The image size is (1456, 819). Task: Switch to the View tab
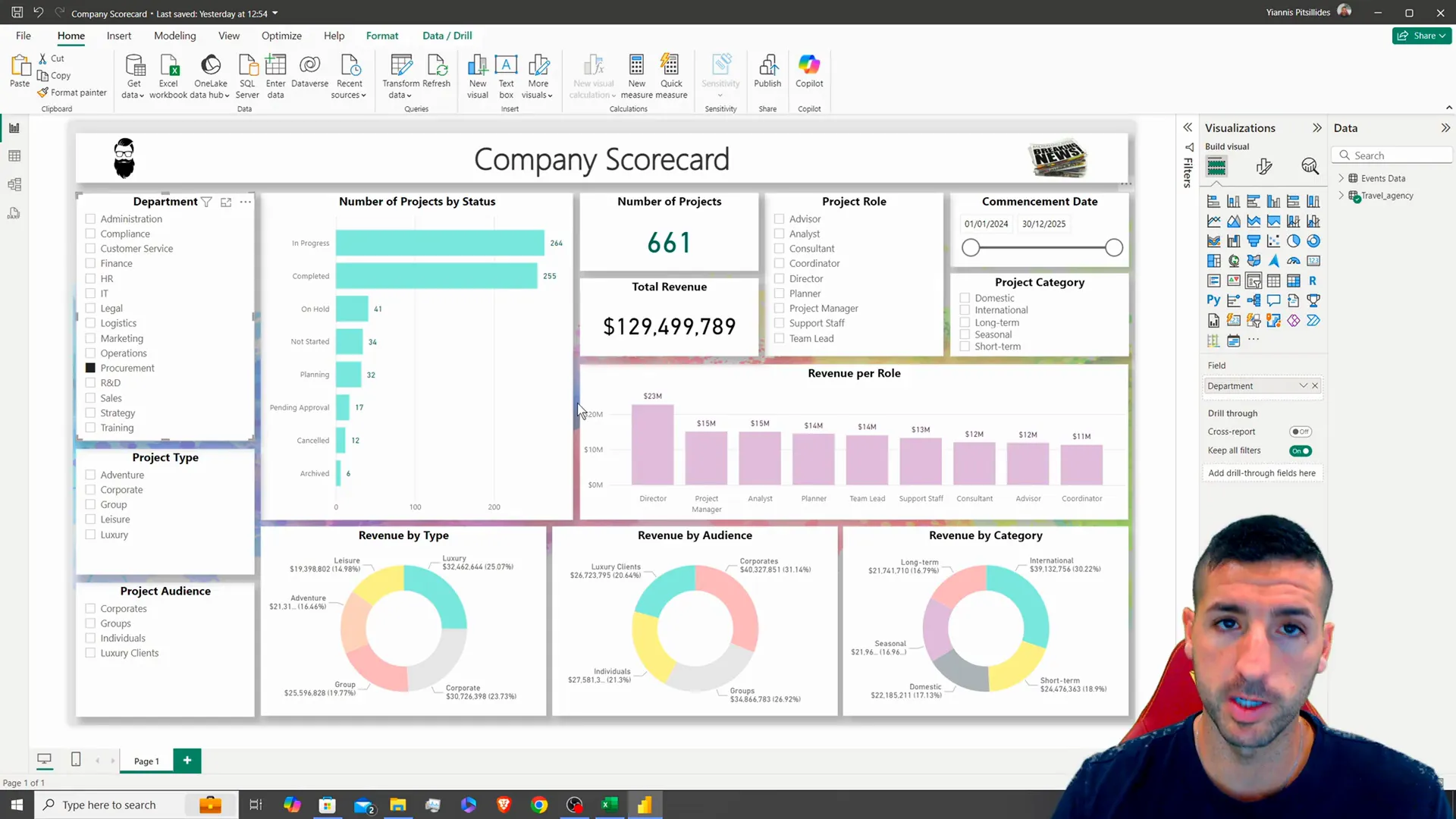tap(229, 36)
